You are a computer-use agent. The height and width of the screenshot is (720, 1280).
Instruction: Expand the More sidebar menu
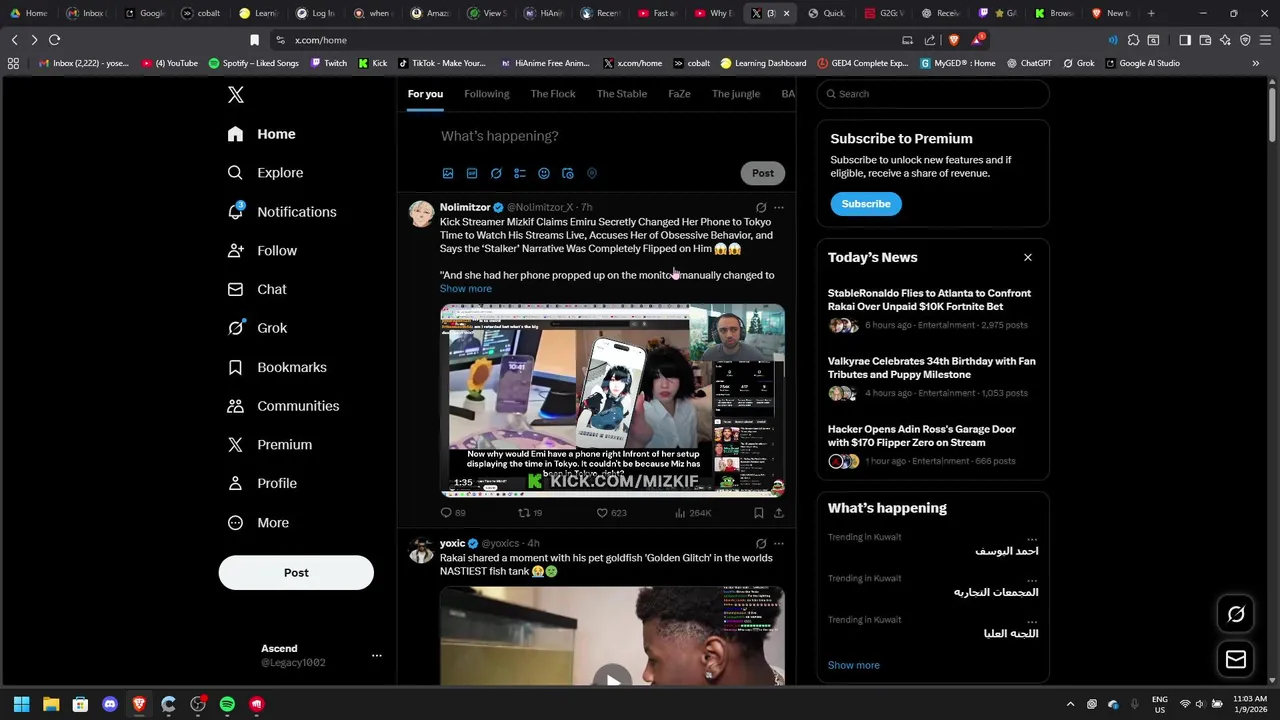[258, 522]
